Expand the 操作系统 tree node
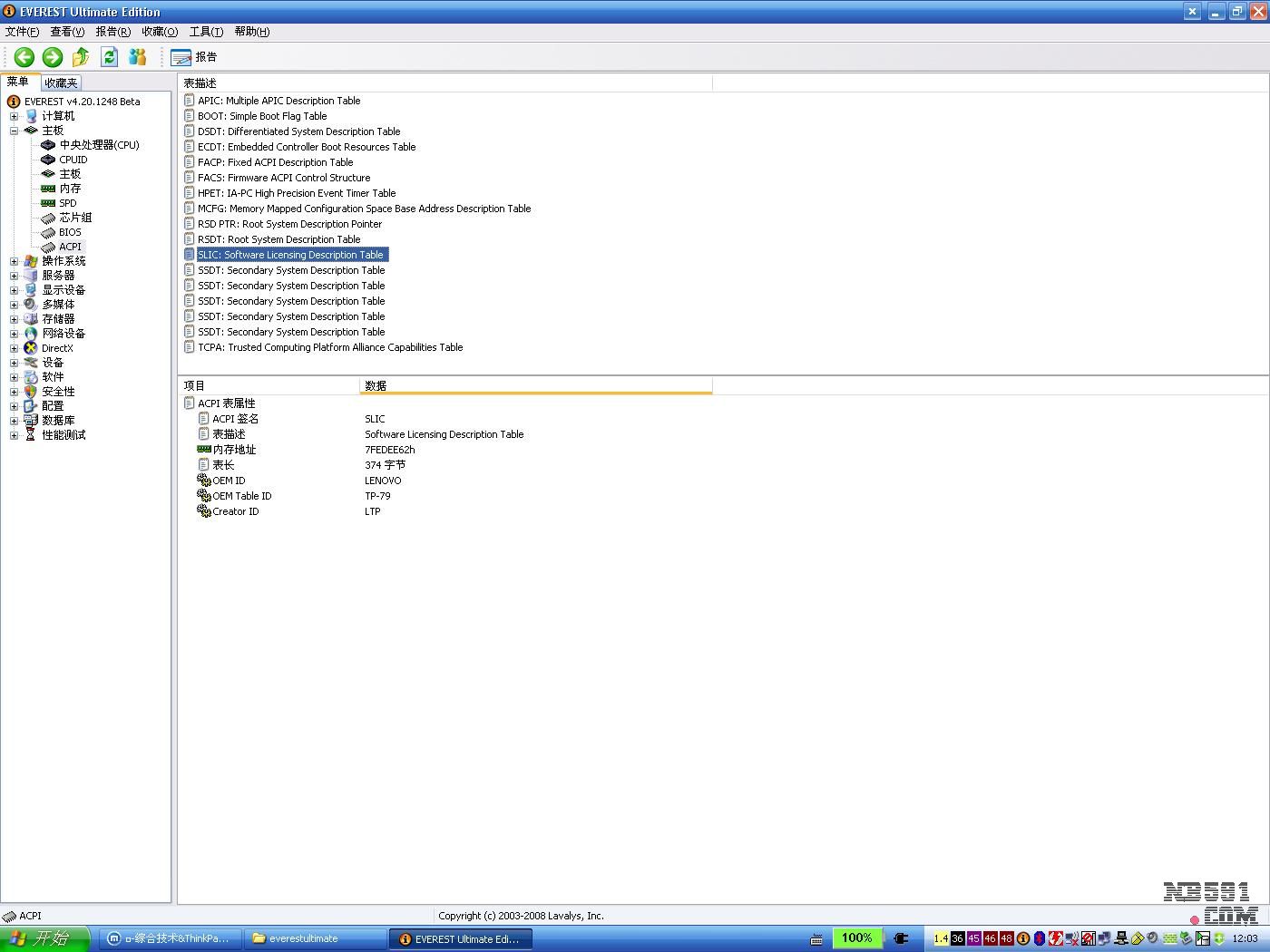This screenshot has width=1270, height=952. click(14, 261)
